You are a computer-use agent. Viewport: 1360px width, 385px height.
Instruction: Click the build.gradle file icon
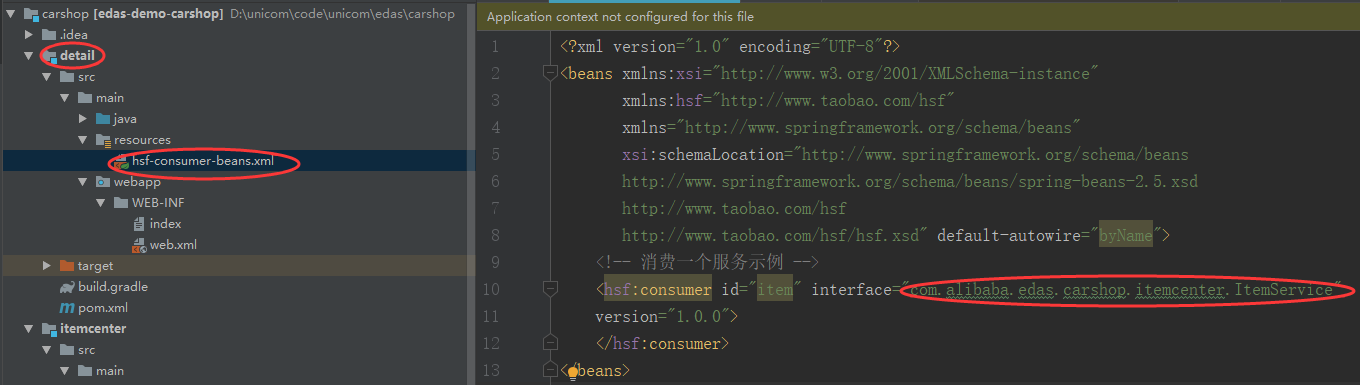point(67,287)
